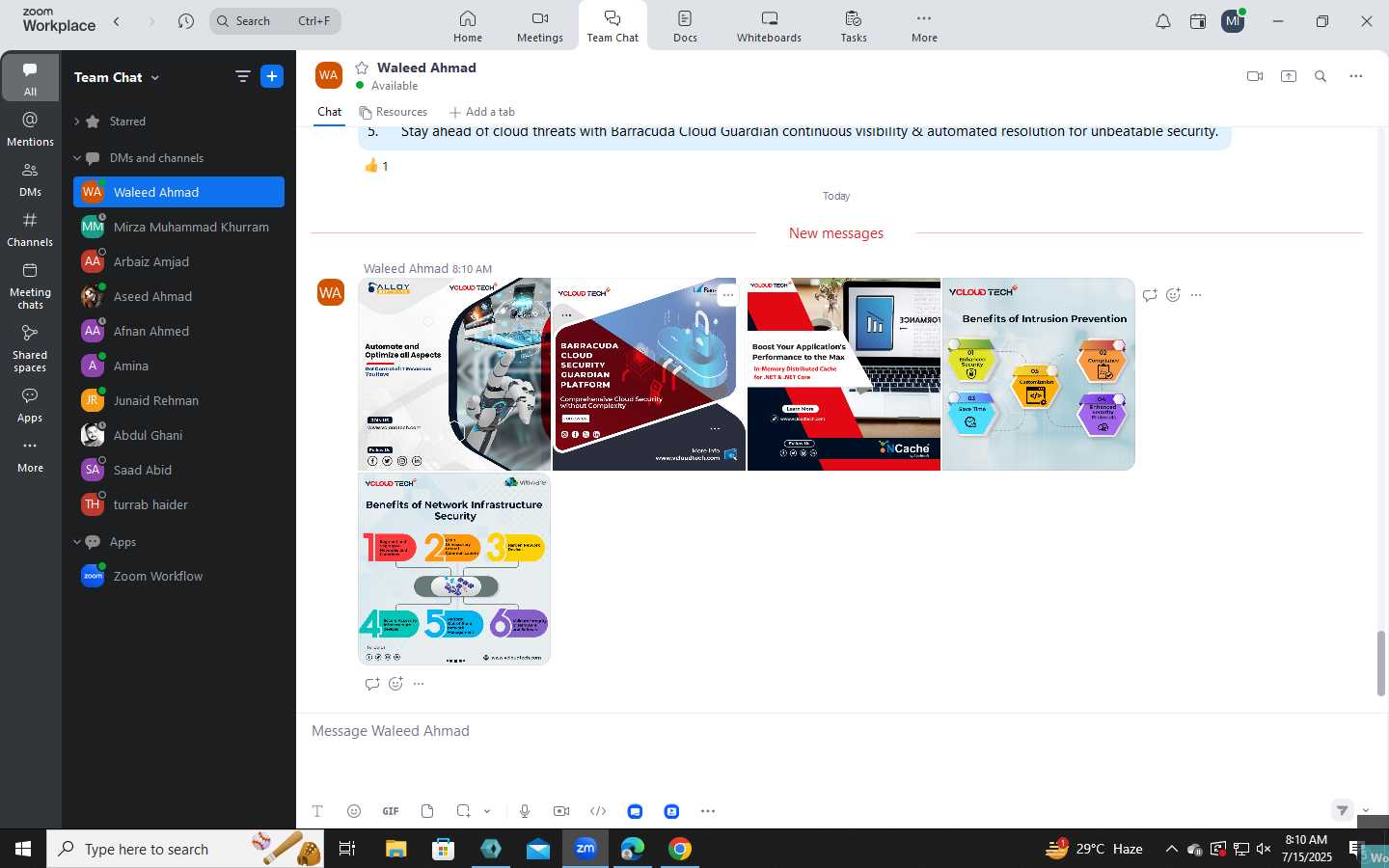1389x868 pixels.
Task: Open chat with Mirza Muhammad Khurram
Action: click(x=178, y=227)
